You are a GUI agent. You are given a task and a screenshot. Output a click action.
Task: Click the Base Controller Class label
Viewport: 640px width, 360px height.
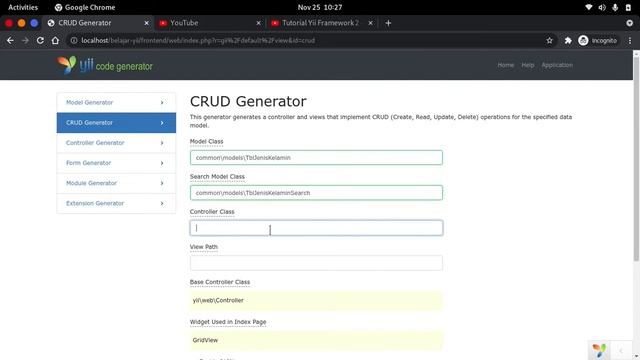click(220, 282)
